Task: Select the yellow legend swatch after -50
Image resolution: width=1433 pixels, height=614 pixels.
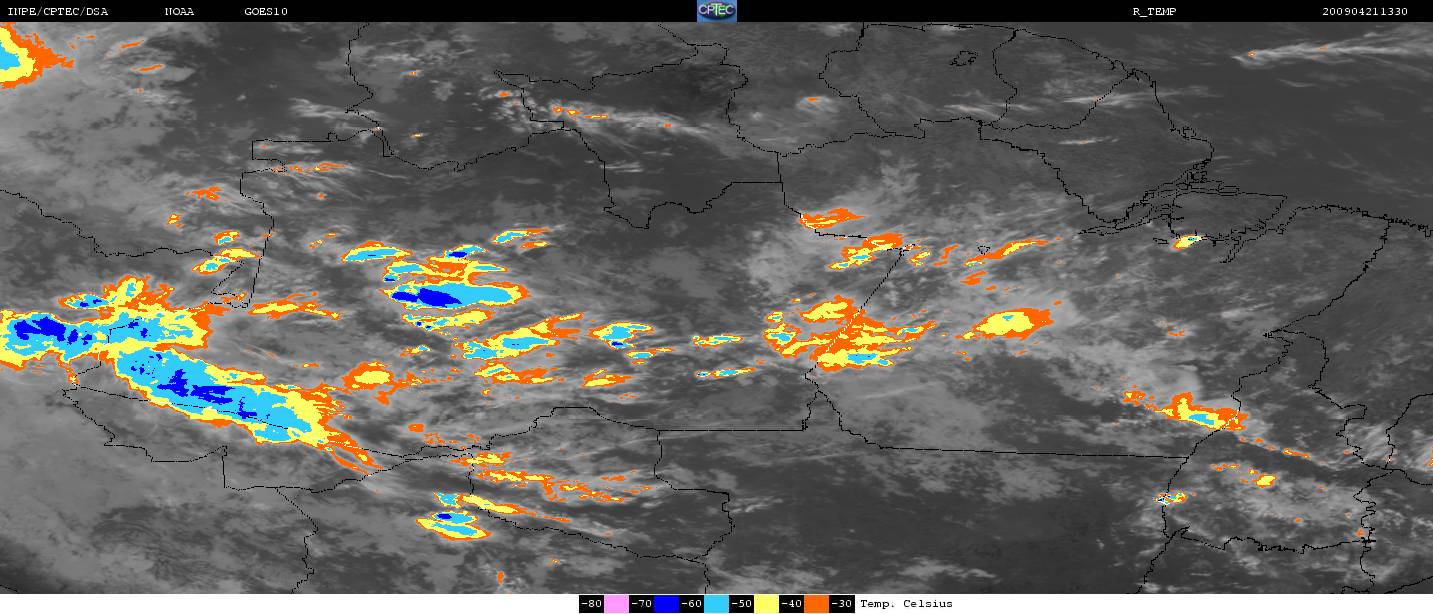Action: click(x=766, y=604)
